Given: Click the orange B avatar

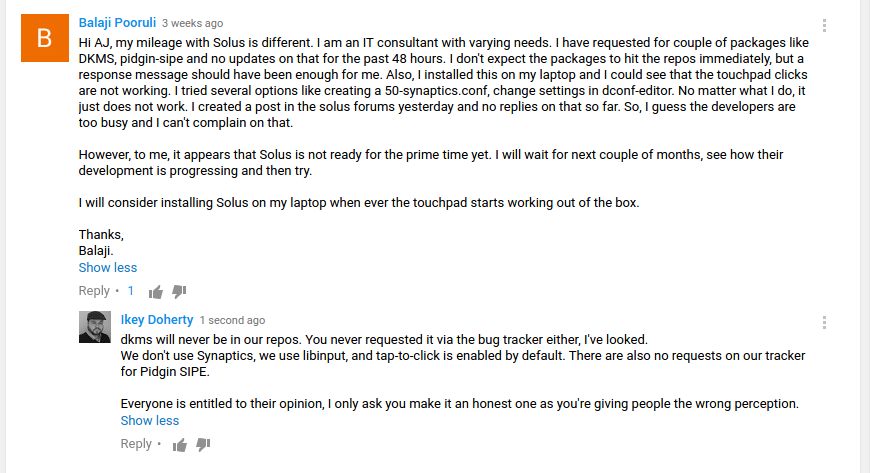Looking at the screenshot, I should tap(45, 38).
